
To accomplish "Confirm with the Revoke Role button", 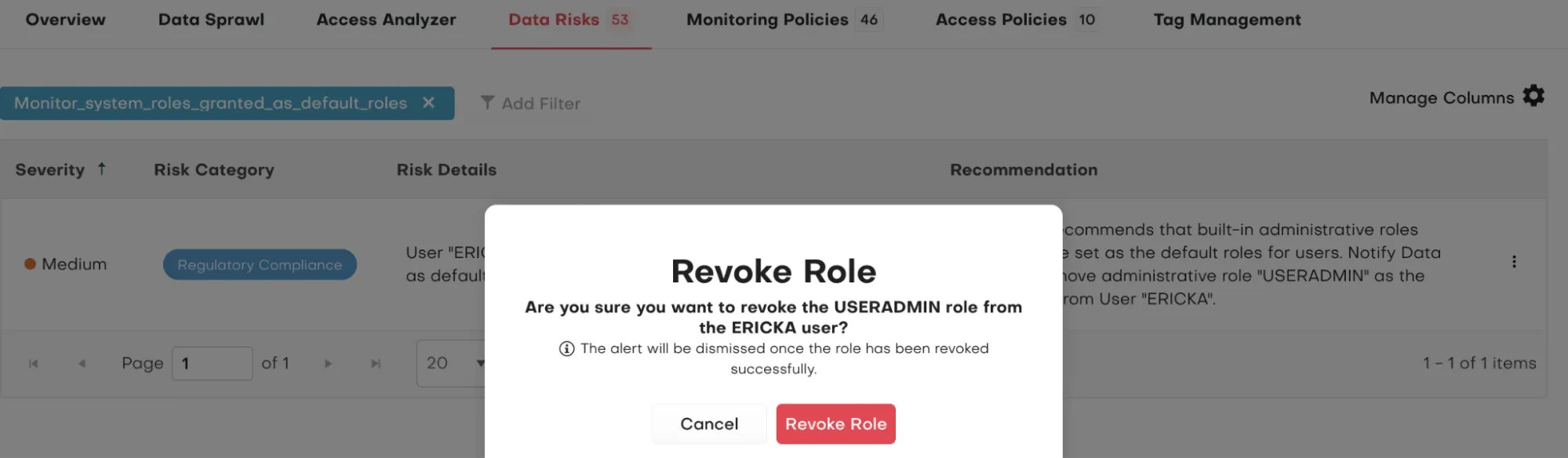I will pos(835,423).
